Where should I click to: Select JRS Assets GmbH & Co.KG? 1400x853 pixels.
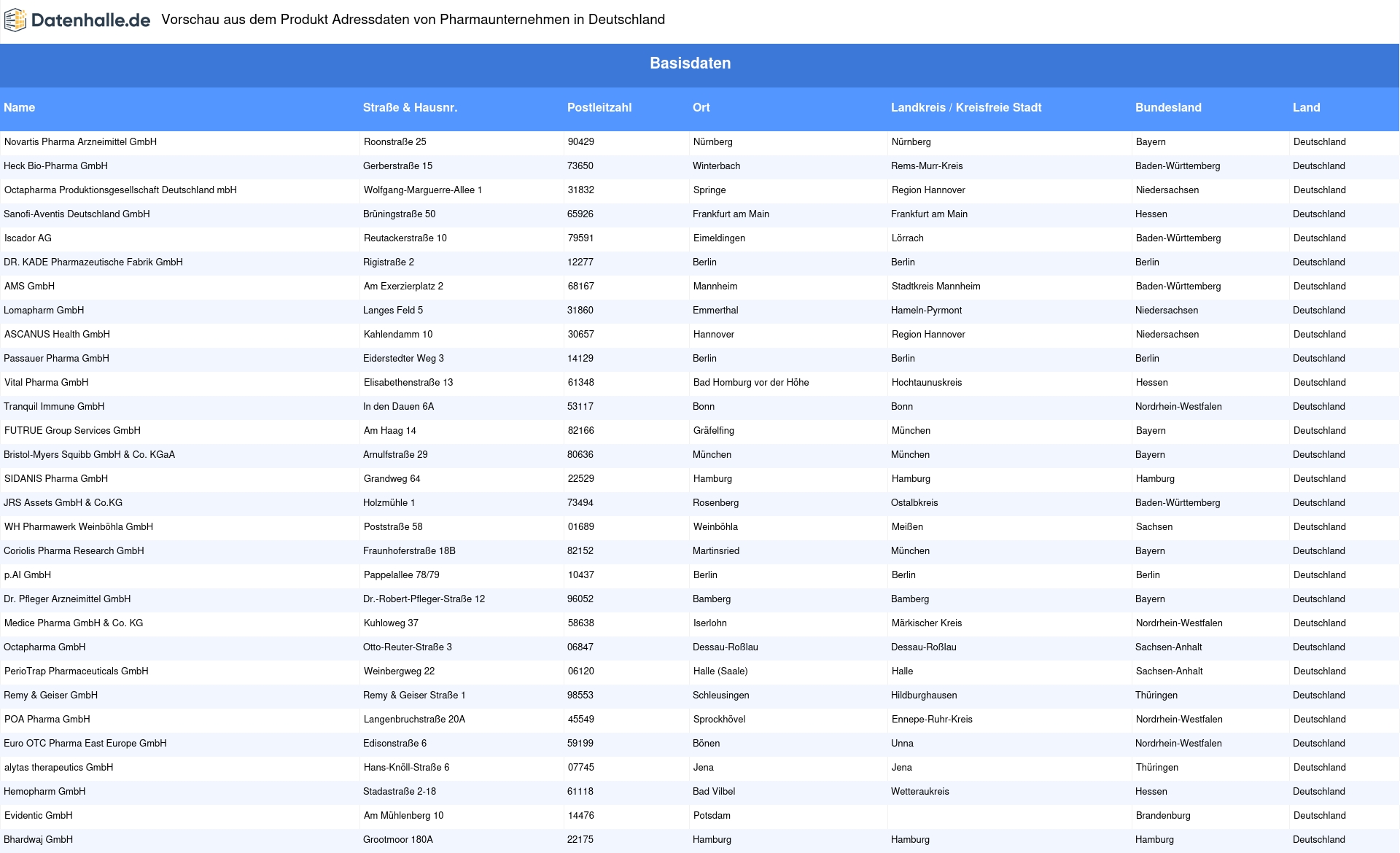63,503
